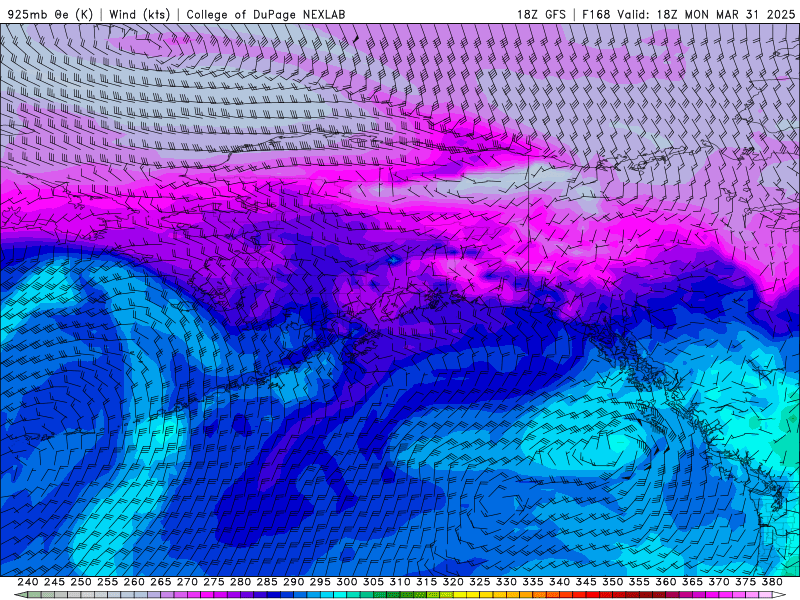The height and width of the screenshot is (600, 800).
Task: Click the "College of DuPage NEXLAB" text
Action: 266,14
